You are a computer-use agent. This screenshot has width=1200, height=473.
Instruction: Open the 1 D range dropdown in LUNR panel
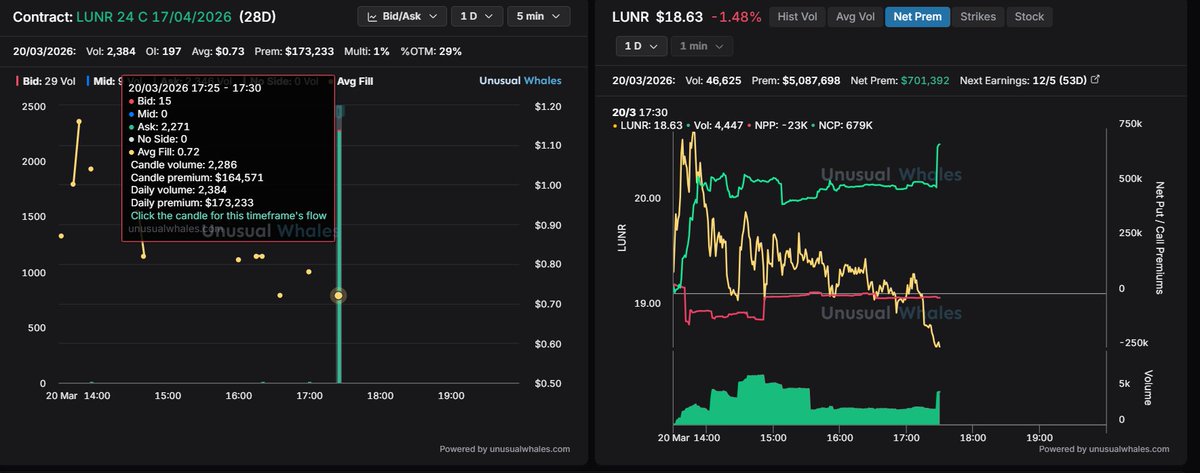click(x=641, y=46)
